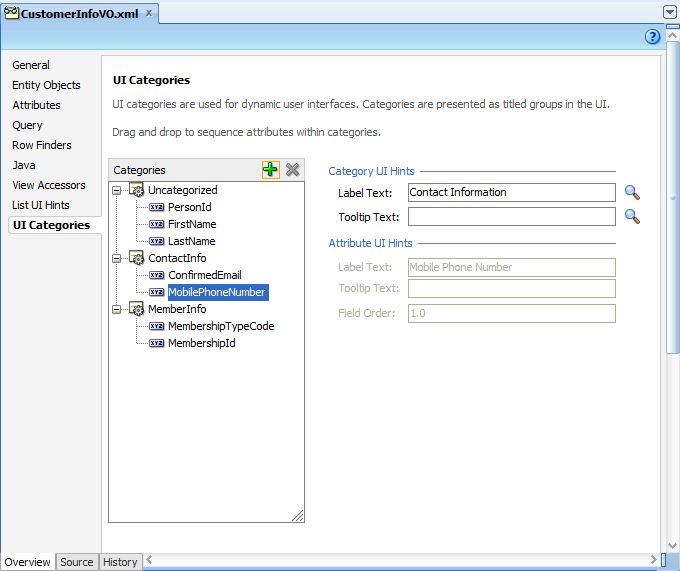
Task: Click the FirstName attribute icon
Action: click(x=157, y=224)
